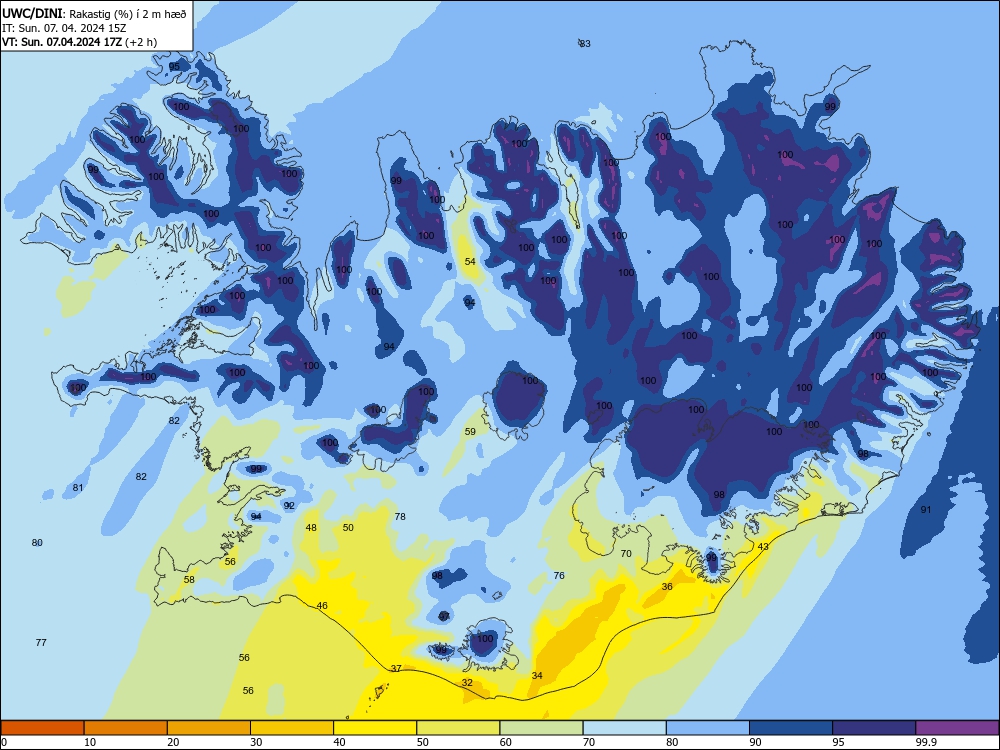Click the map value 32
The width and height of the screenshot is (1000, 750).
tap(467, 682)
